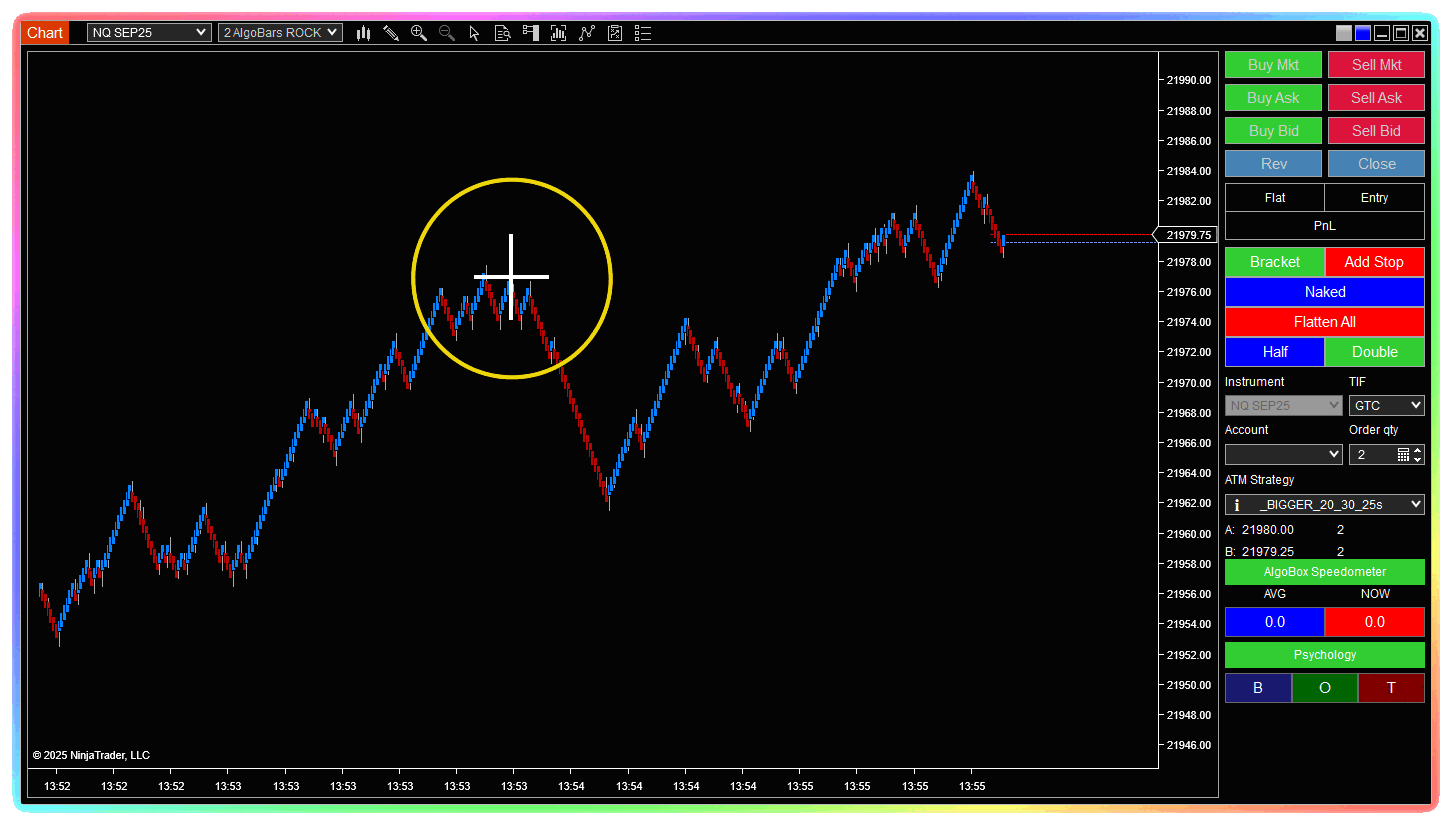Open the Indicators icon
Image resolution: width=1452 pixels, height=825 pixels.
click(587, 33)
